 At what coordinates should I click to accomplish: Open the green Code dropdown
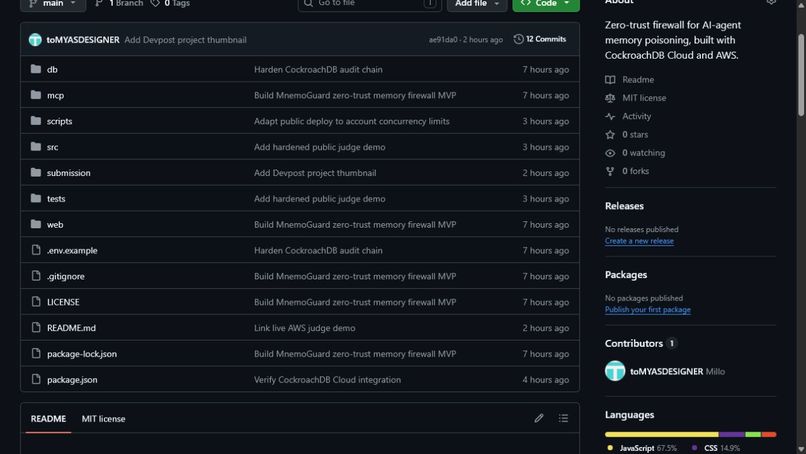point(546,4)
